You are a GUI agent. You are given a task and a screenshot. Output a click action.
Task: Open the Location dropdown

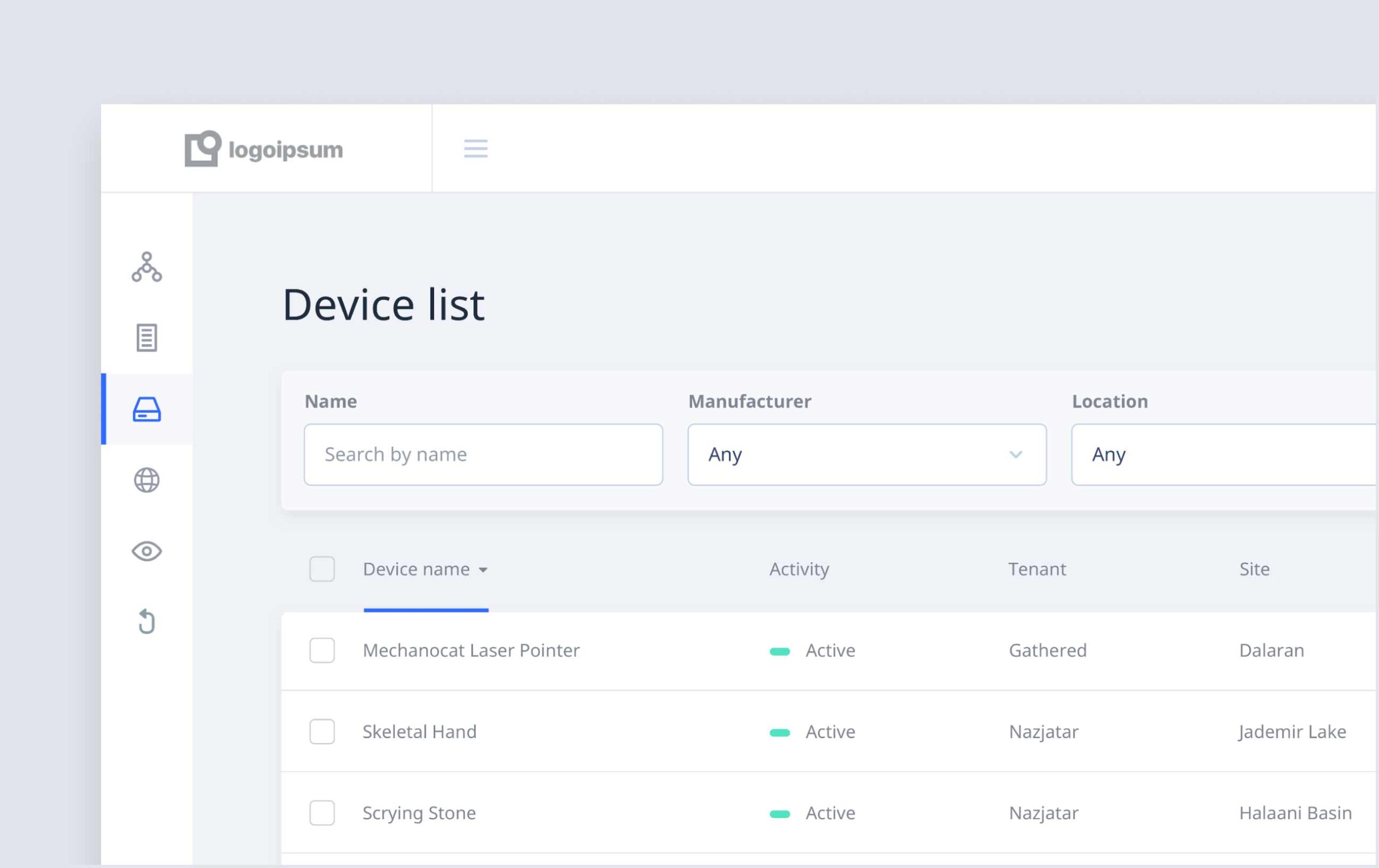pos(1223,454)
